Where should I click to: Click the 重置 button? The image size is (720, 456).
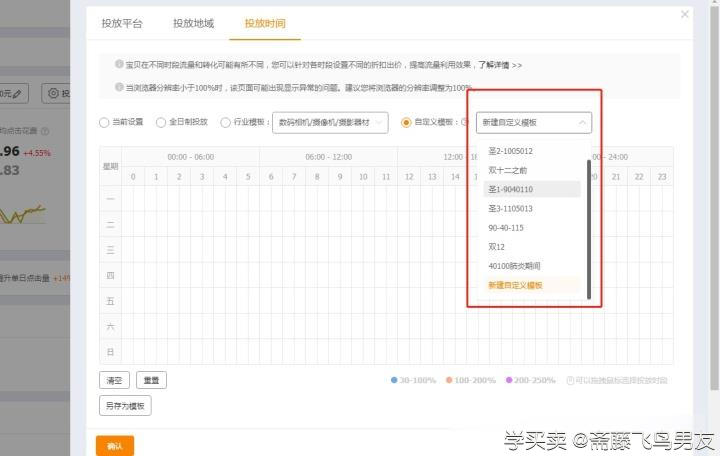pyautogui.click(x=152, y=380)
